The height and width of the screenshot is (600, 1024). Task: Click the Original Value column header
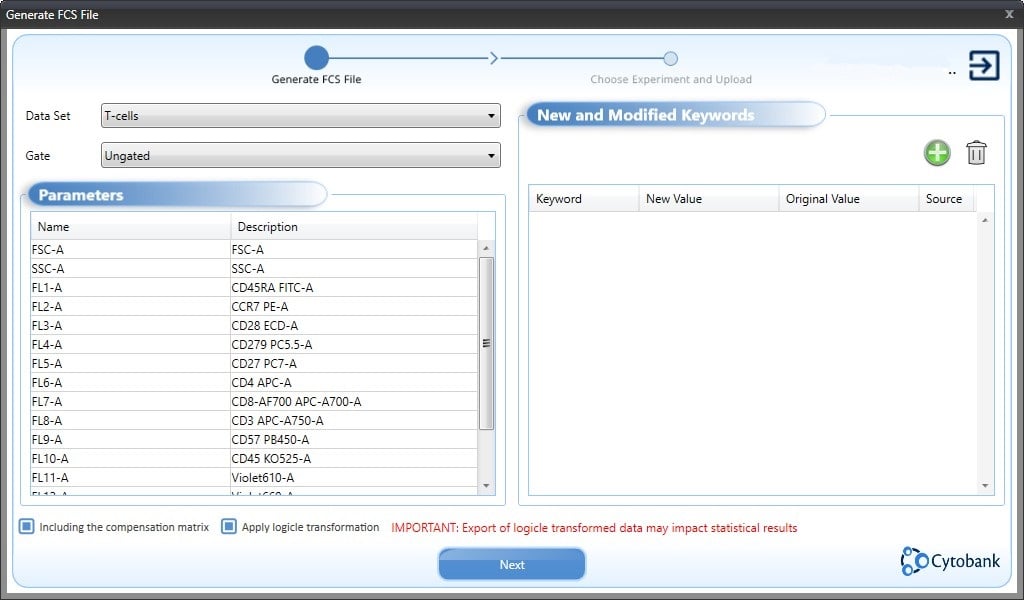[x=848, y=198]
